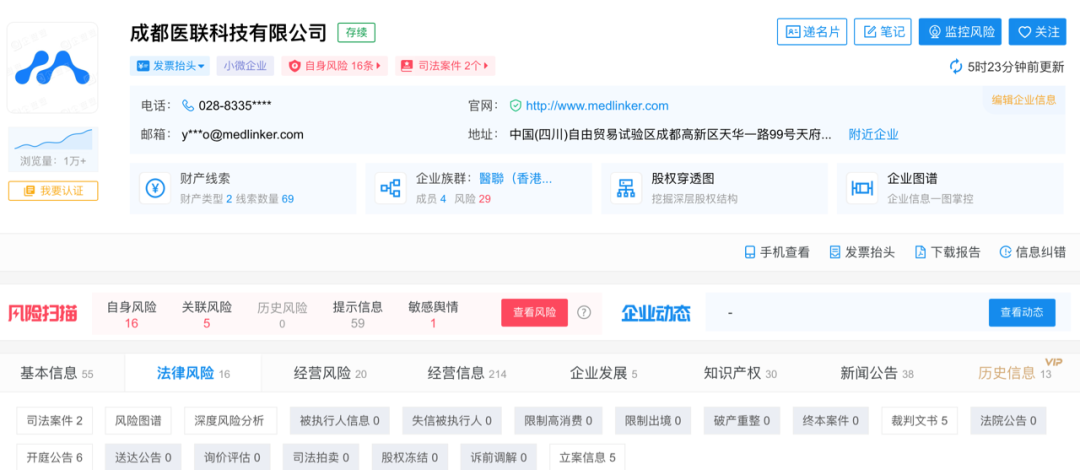Click the 存续 status tag
1080x470 pixels.
pyautogui.click(x=356, y=32)
